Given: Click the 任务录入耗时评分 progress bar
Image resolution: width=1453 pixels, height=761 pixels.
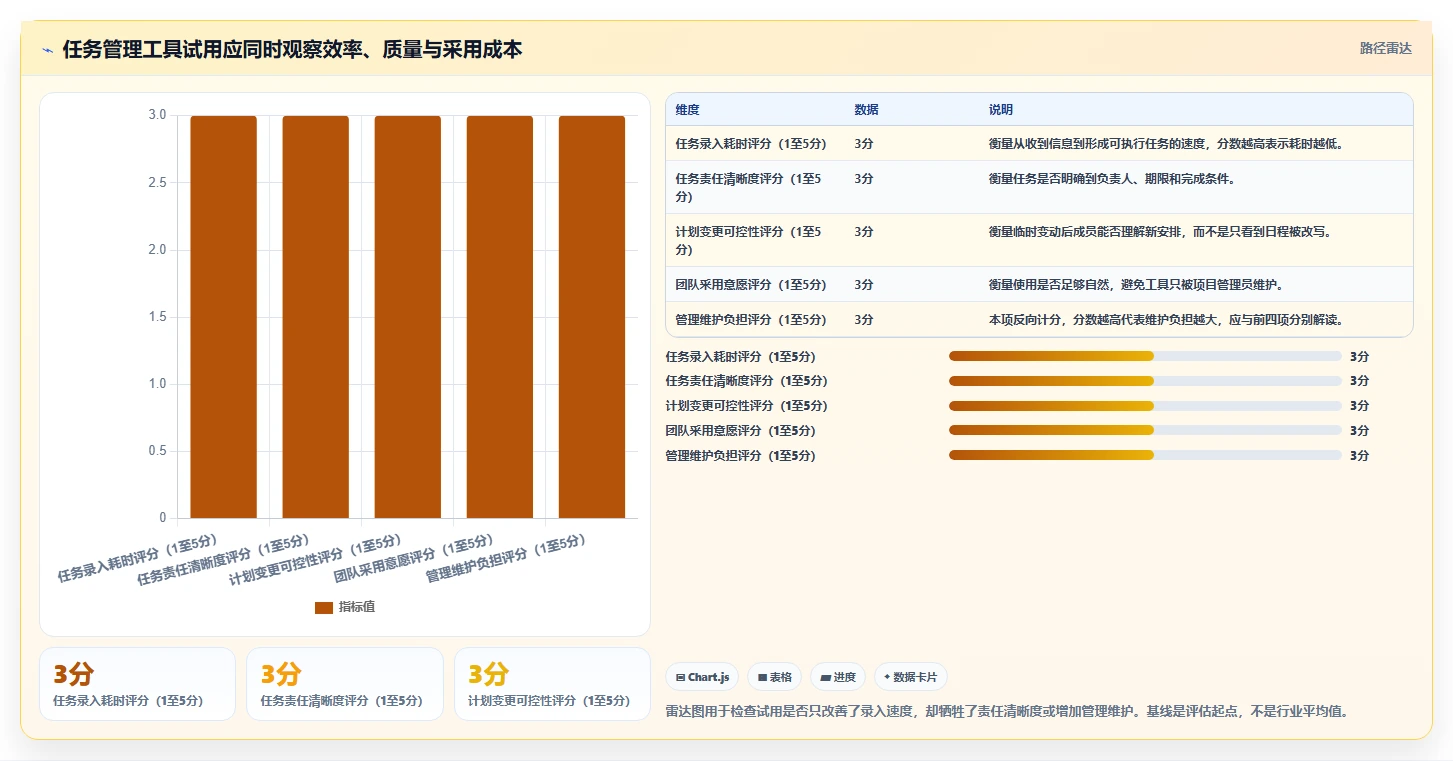Looking at the screenshot, I should point(1145,356).
